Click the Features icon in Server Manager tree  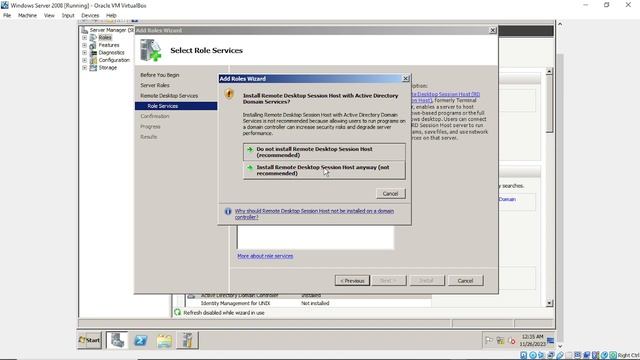click(x=93, y=45)
